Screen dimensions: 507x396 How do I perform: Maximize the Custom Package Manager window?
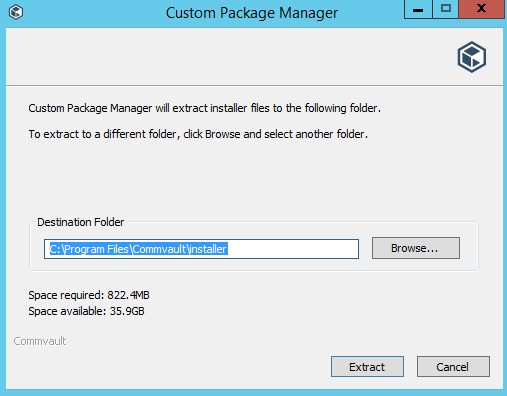pyautogui.click(x=446, y=9)
